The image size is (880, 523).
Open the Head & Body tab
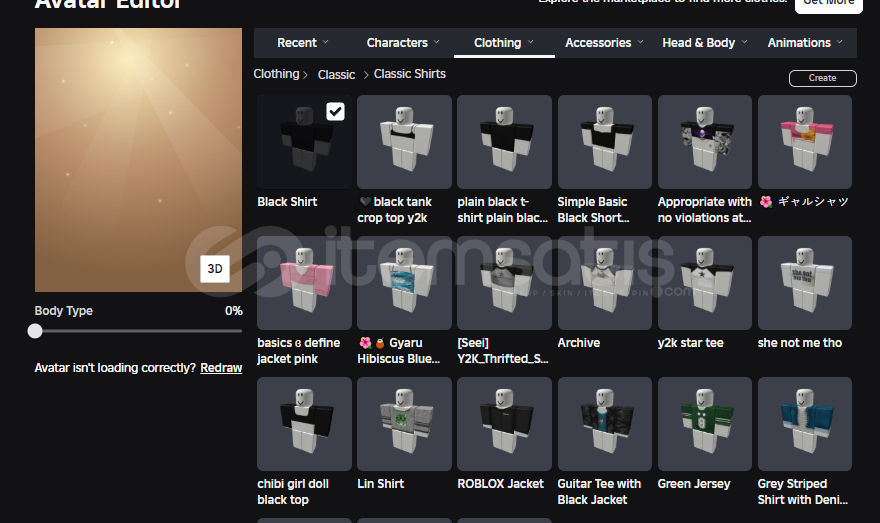pos(704,43)
